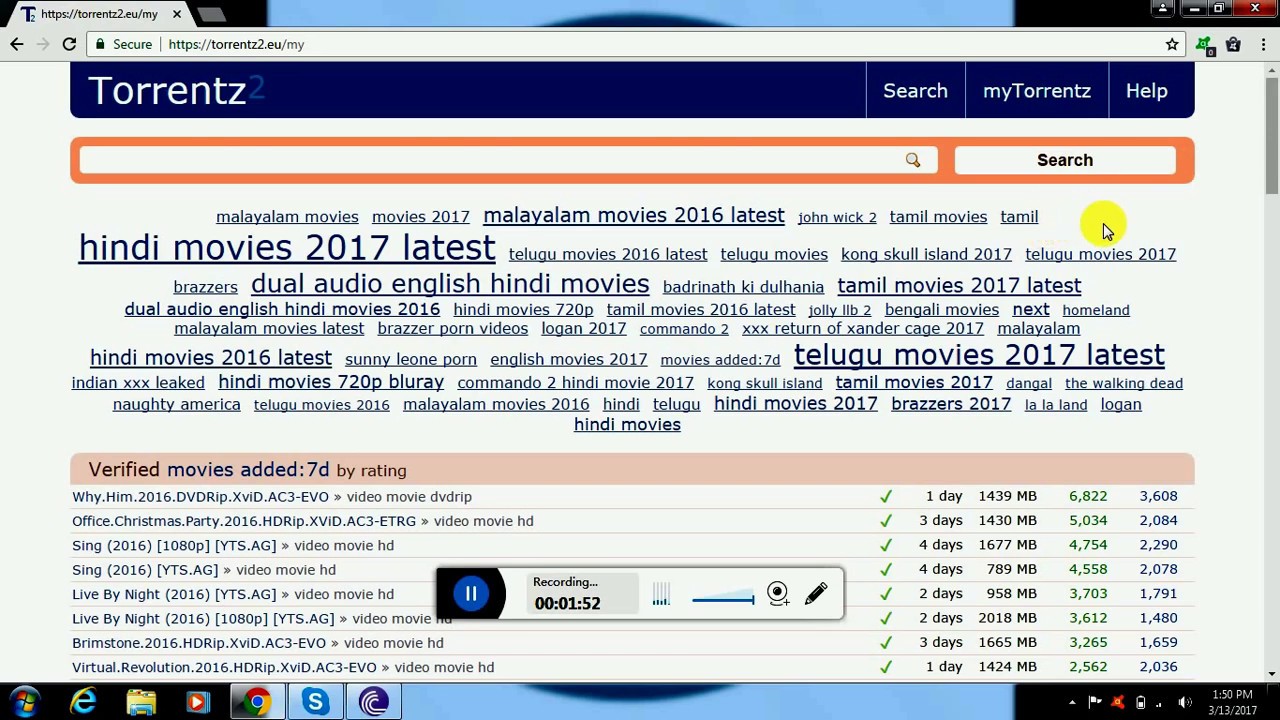
Task: Open the 'kong skull island 2017' tag
Action: (926, 254)
